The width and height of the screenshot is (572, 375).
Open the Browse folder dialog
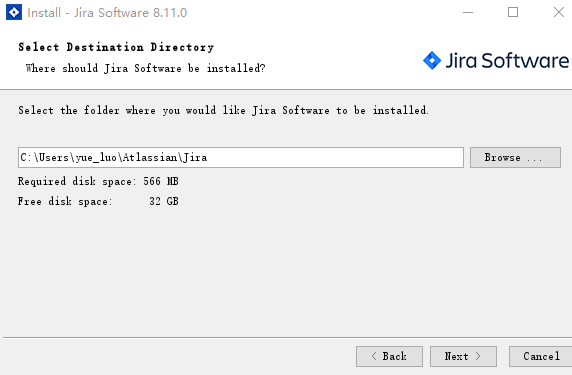515,158
